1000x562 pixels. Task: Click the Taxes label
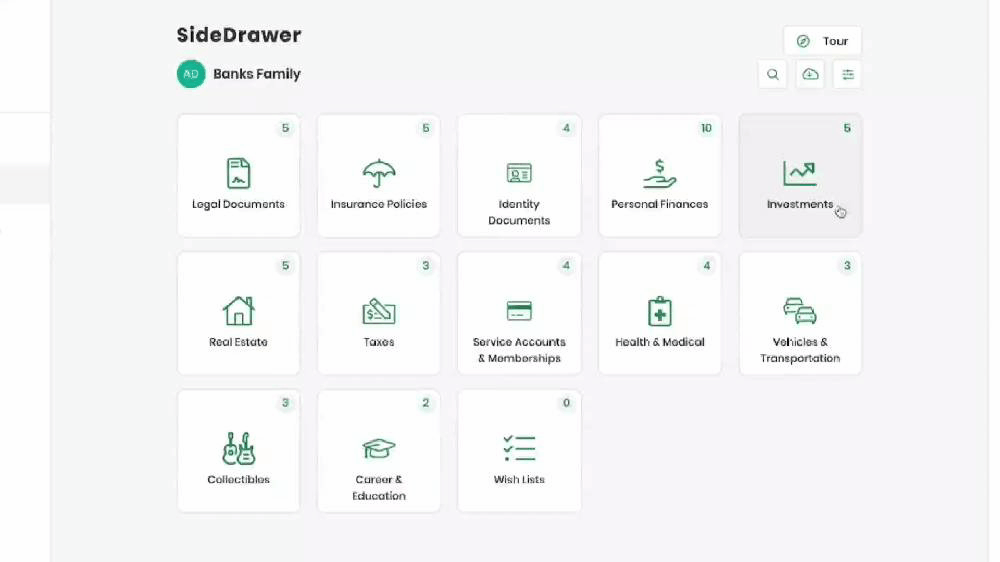pos(379,342)
